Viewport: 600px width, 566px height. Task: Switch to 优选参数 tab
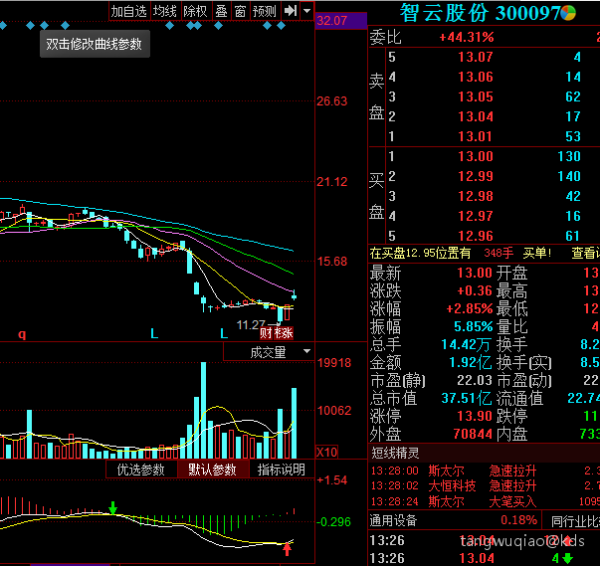[x=140, y=470]
